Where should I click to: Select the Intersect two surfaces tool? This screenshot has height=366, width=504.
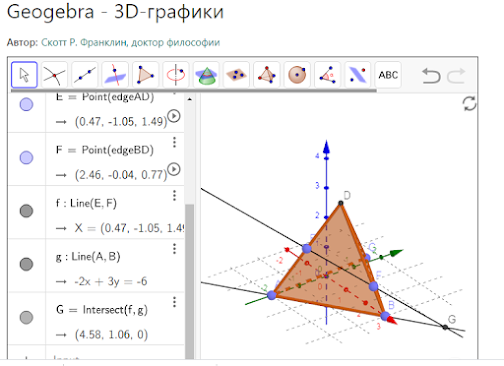[x=206, y=75]
